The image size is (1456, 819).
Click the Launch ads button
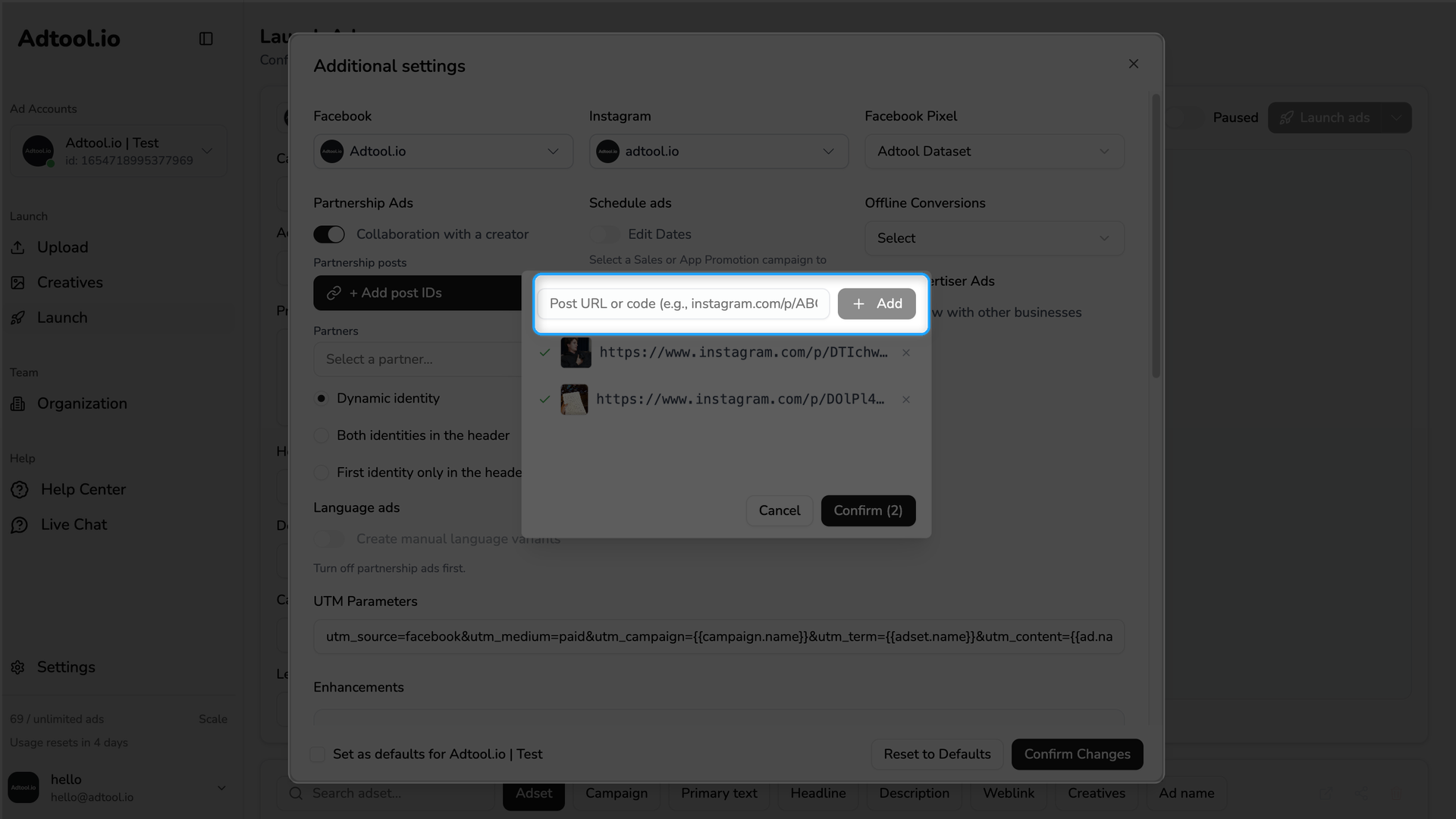pyautogui.click(x=1325, y=118)
